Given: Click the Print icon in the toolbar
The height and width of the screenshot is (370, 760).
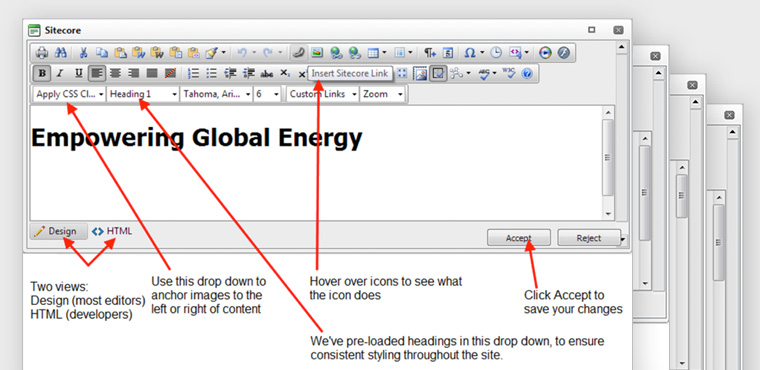Looking at the screenshot, I should coord(42,52).
